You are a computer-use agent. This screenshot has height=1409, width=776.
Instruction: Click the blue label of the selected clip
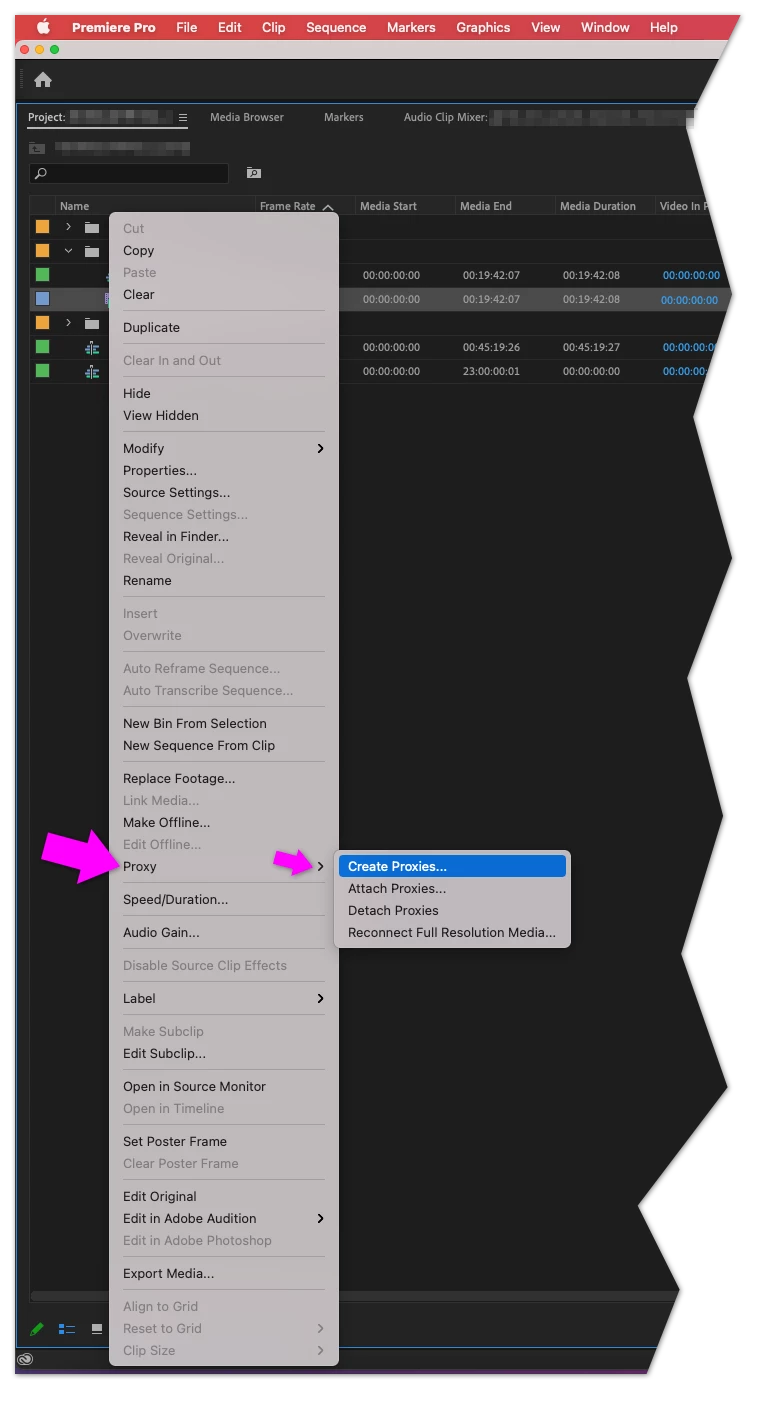42,298
